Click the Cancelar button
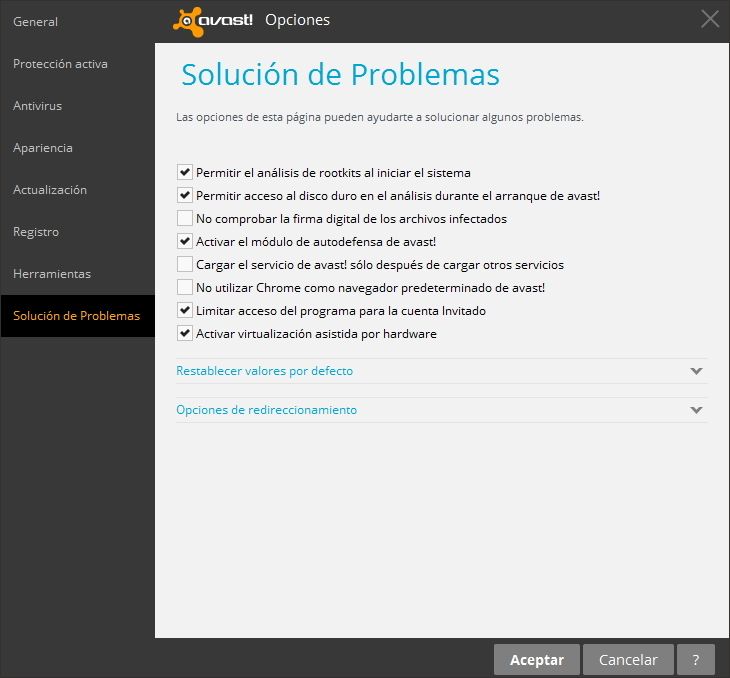This screenshot has width=730, height=678. [628, 659]
